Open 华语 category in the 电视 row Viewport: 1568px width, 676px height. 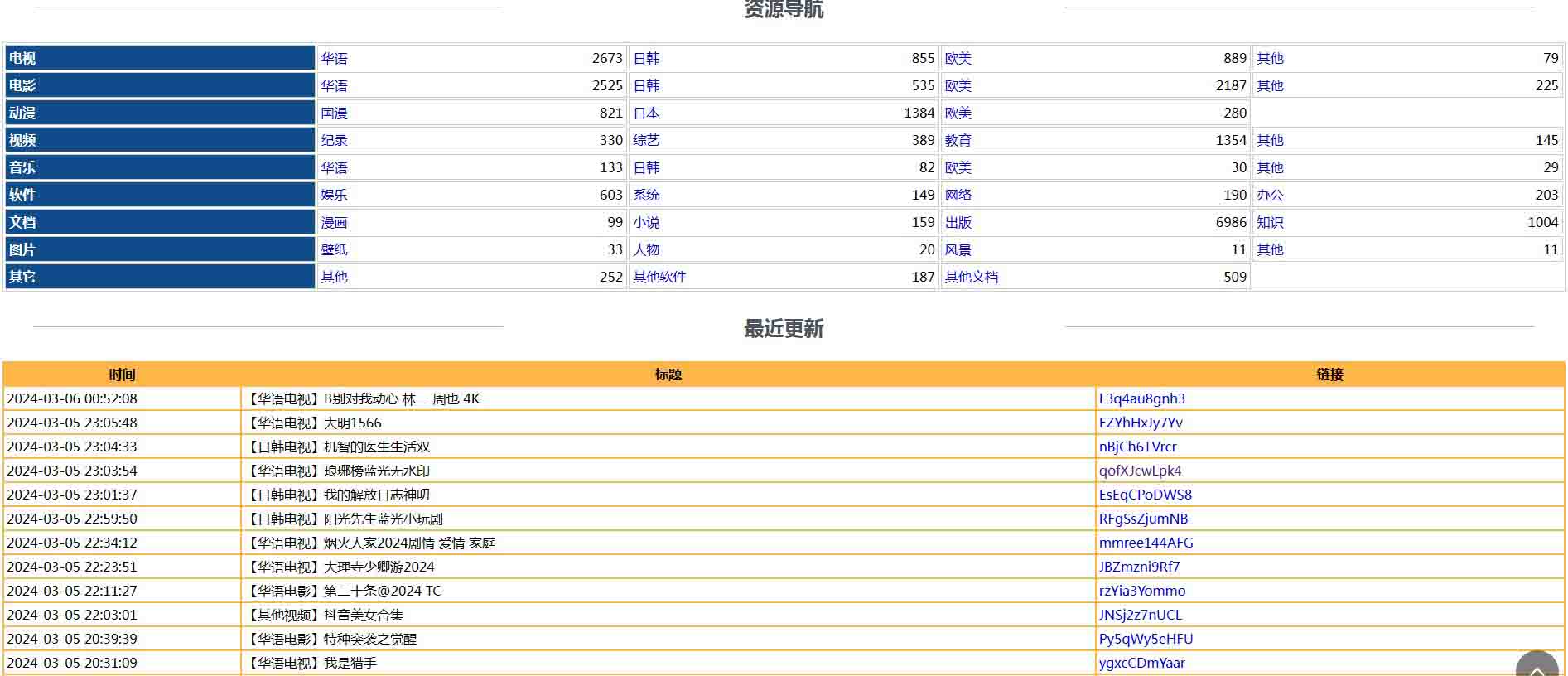coord(334,58)
